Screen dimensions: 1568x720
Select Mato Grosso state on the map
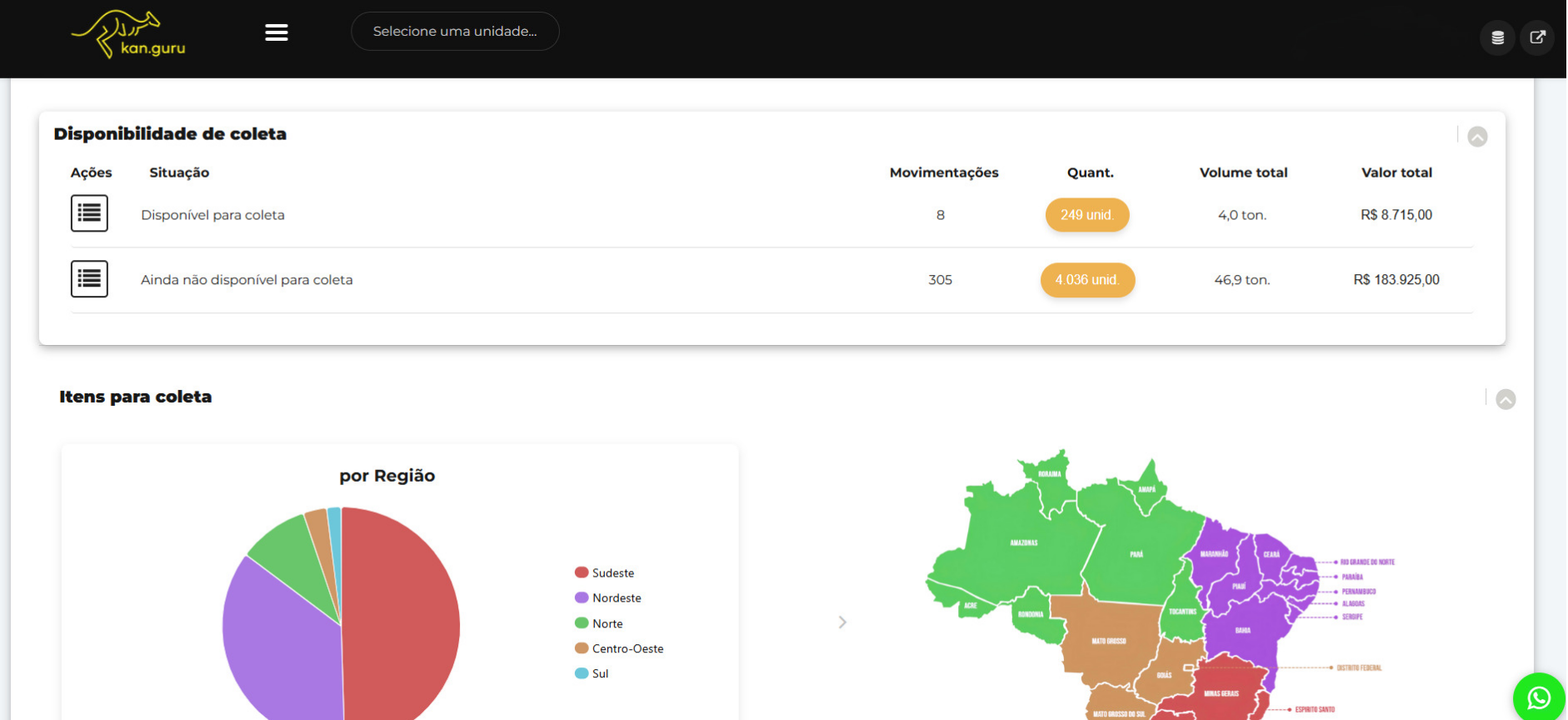(1109, 641)
